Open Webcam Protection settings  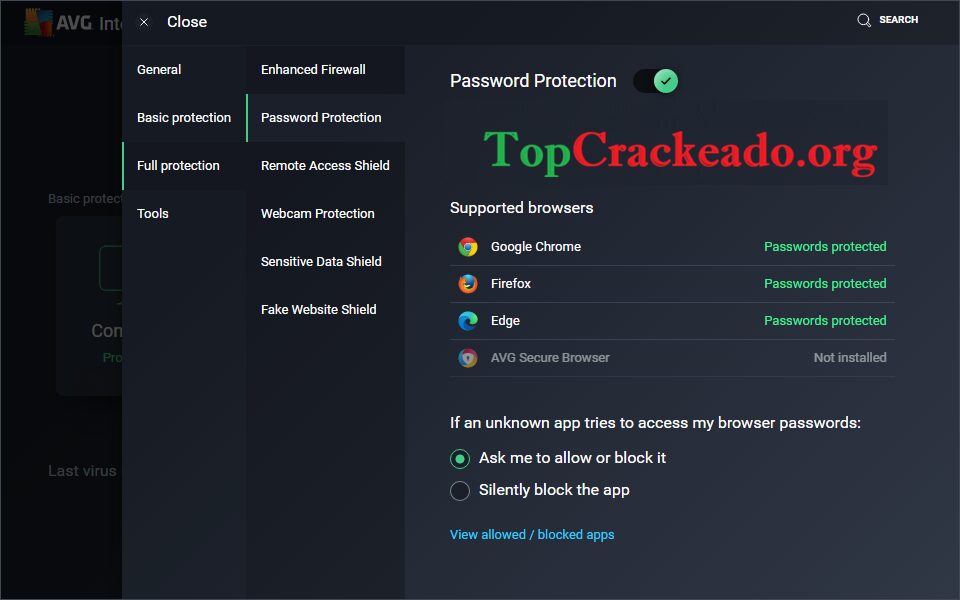point(317,213)
